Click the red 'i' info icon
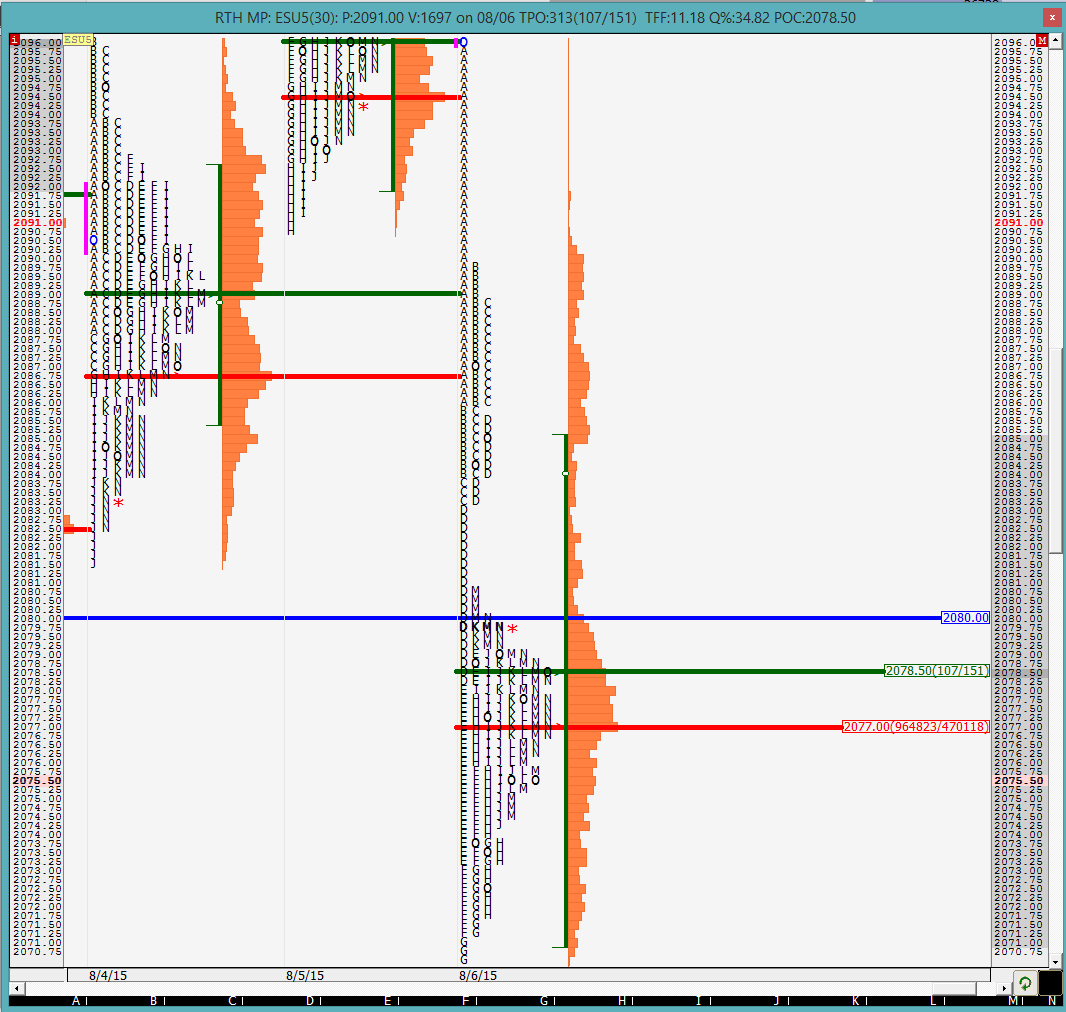1066x1012 pixels. pyautogui.click(x=15, y=40)
